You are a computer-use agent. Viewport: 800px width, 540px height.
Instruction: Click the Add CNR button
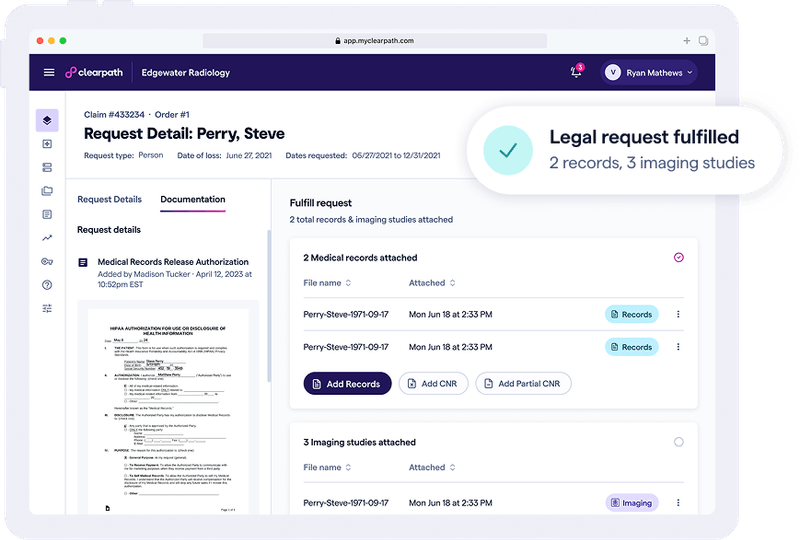click(433, 383)
